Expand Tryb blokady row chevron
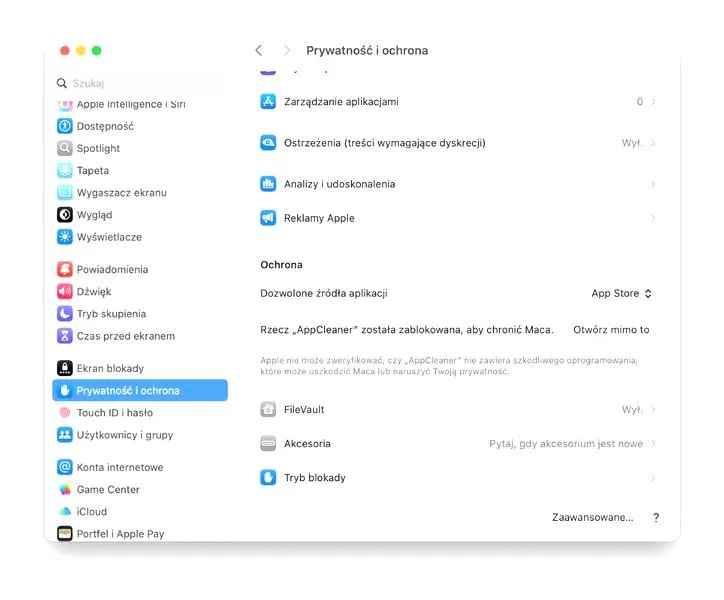This screenshot has height=600, width=724. point(653,478)
